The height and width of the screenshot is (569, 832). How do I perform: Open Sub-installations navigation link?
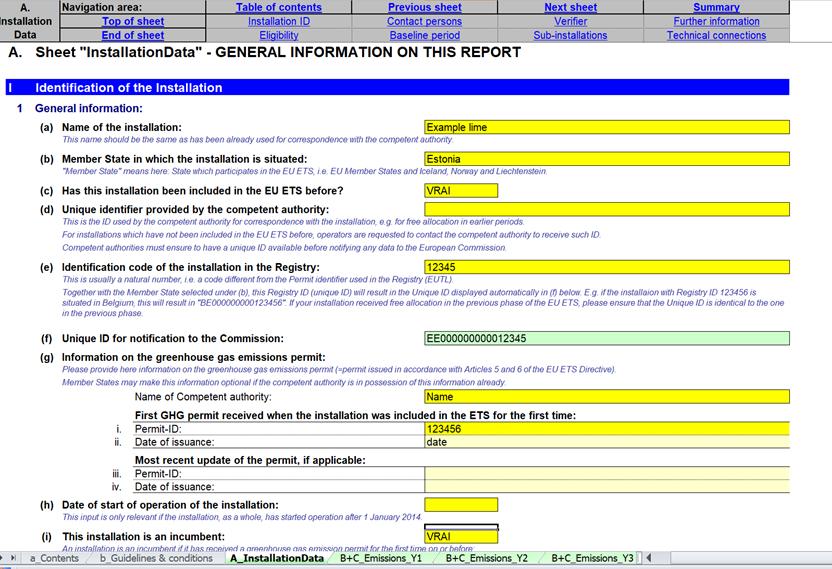point(570,35)
